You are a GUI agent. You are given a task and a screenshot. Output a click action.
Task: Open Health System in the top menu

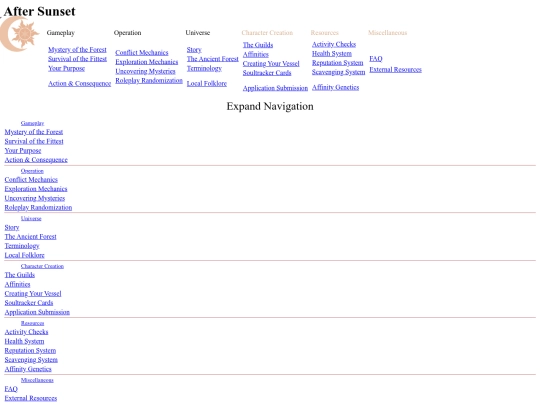[x=332, y=54]
